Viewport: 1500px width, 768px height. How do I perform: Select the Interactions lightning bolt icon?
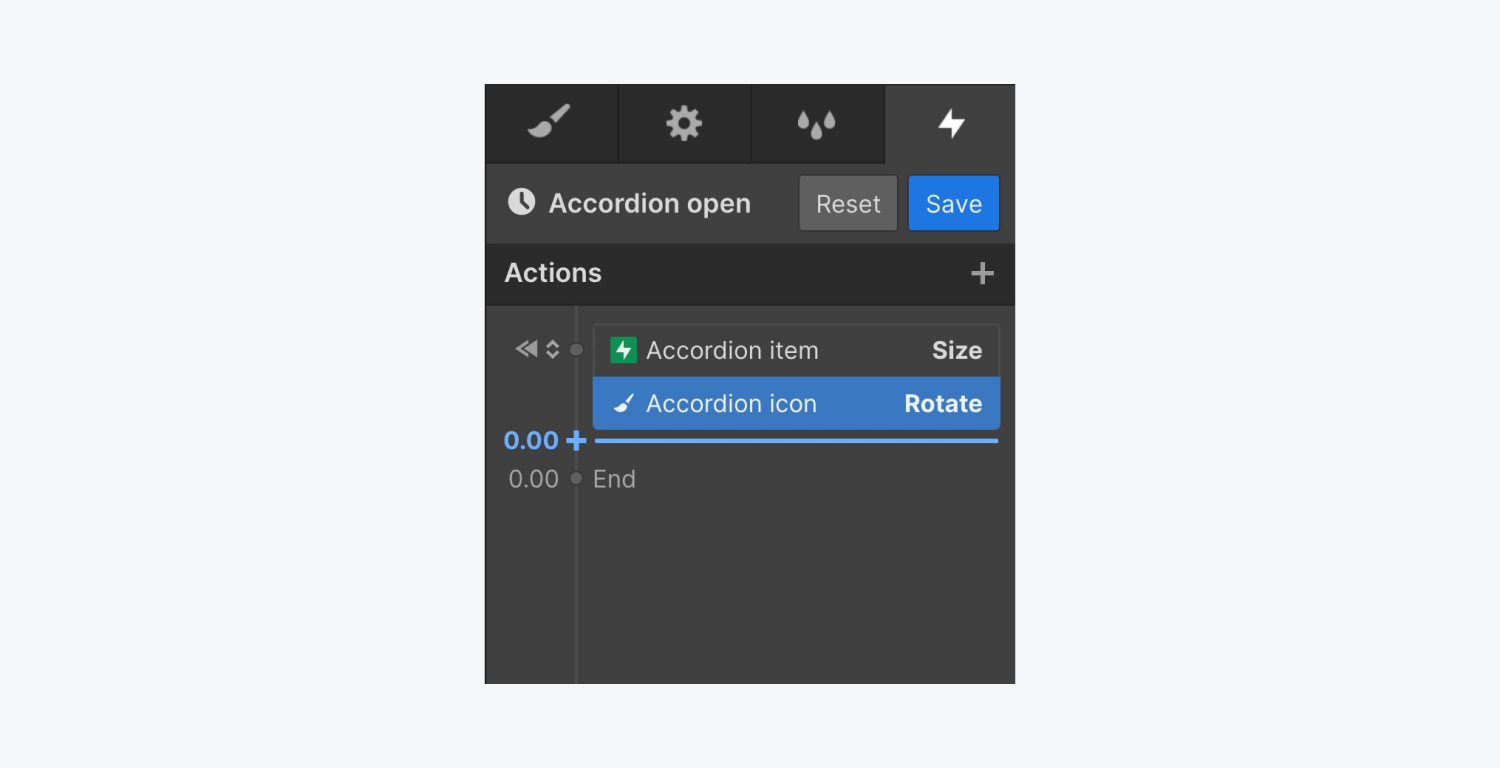click(x=950, y=123)
